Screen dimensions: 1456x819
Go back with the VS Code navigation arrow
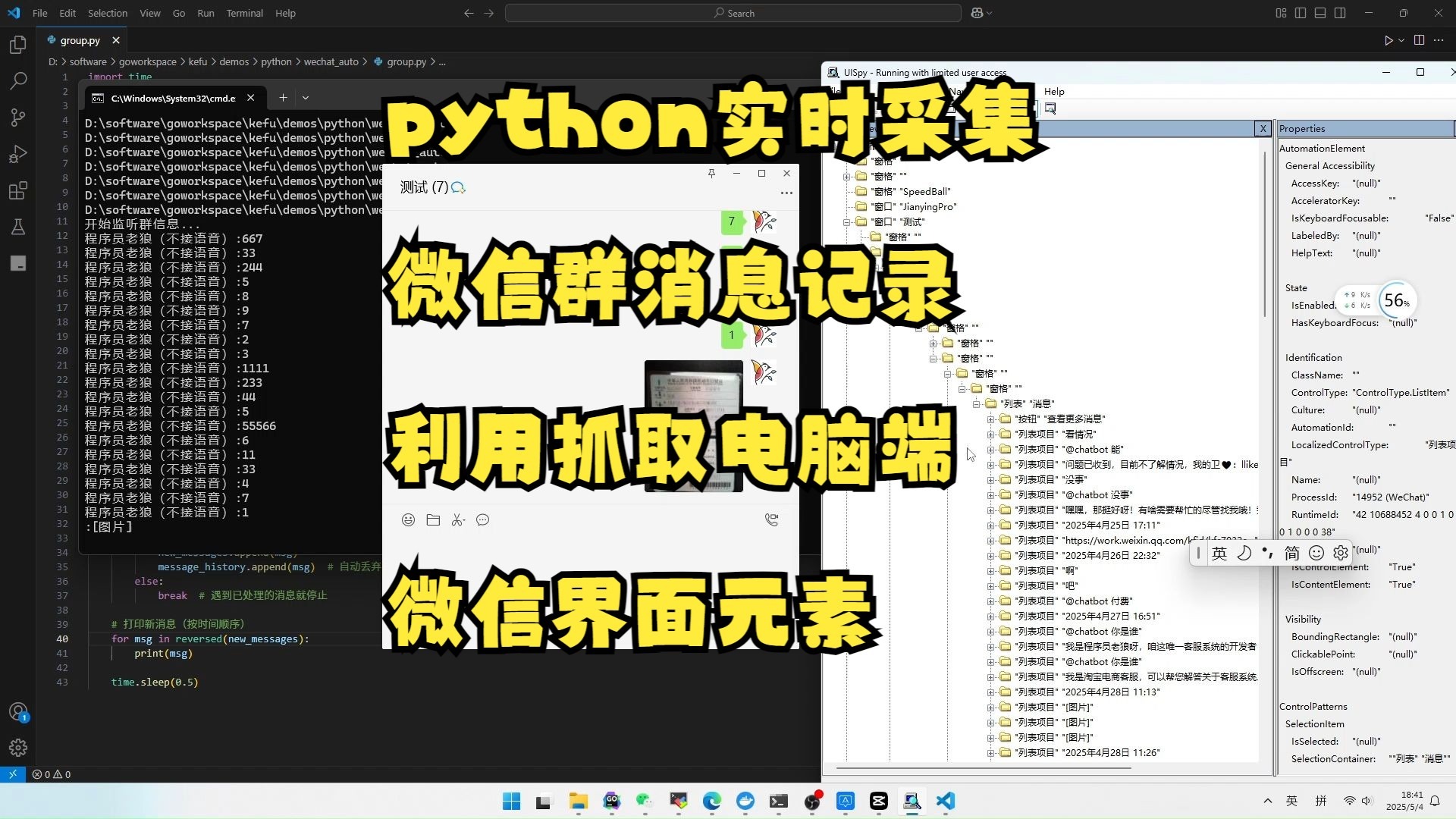(x=469, y=13)
